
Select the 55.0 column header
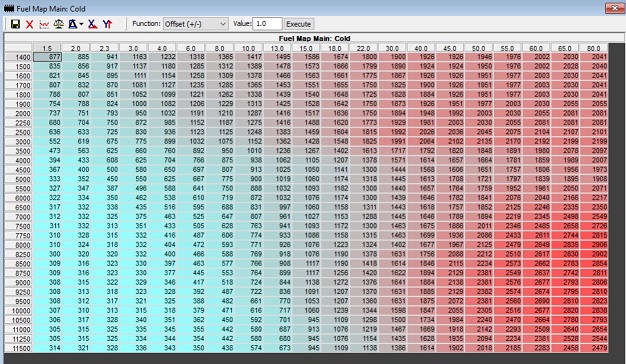507,48
